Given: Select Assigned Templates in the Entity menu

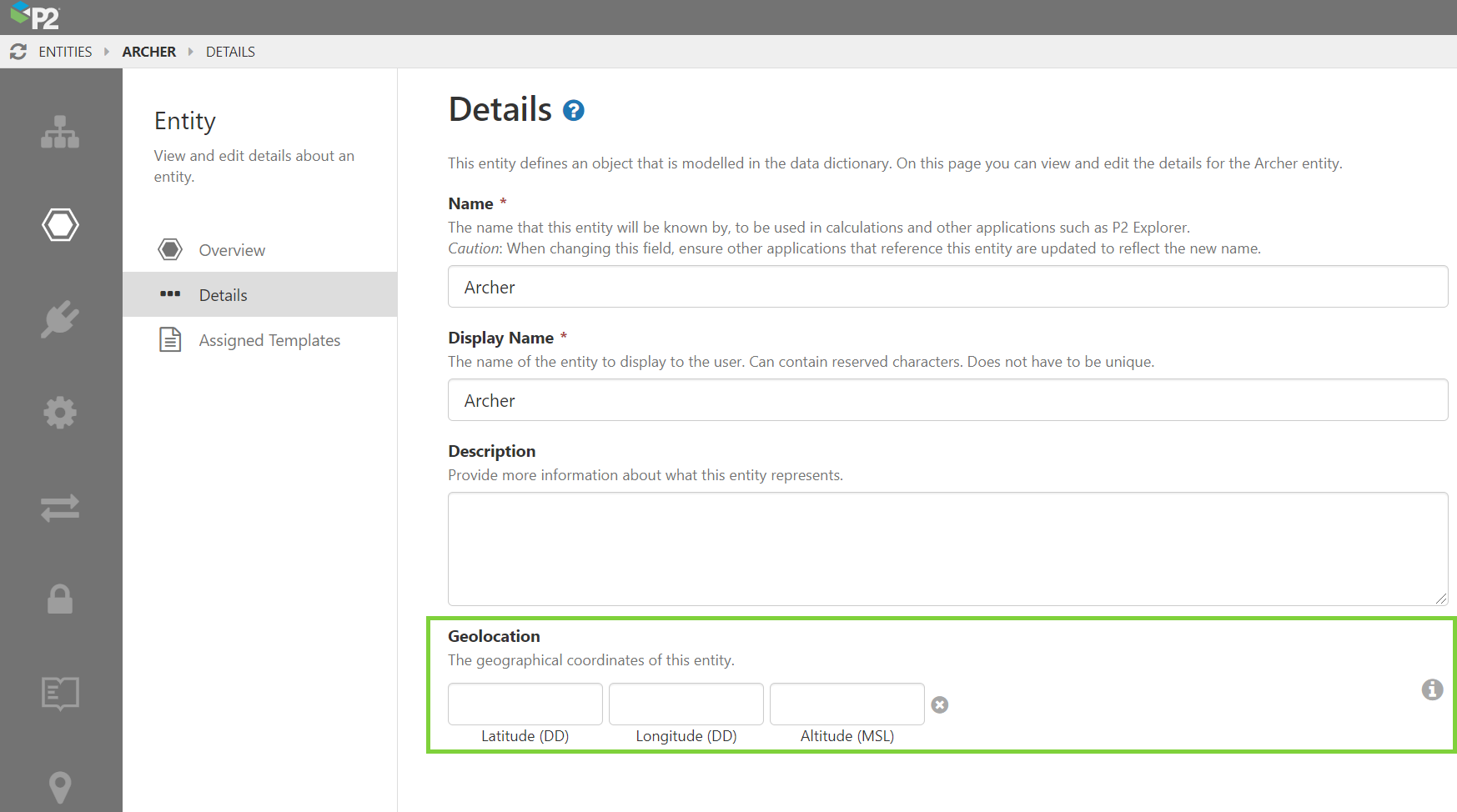Looking at the screenshot, I should (269, 340).
